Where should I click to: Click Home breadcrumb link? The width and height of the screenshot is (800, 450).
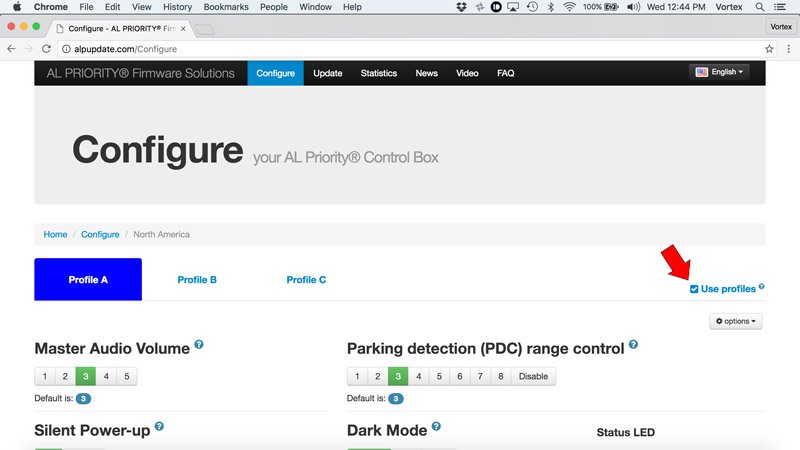tap(55, 234)
